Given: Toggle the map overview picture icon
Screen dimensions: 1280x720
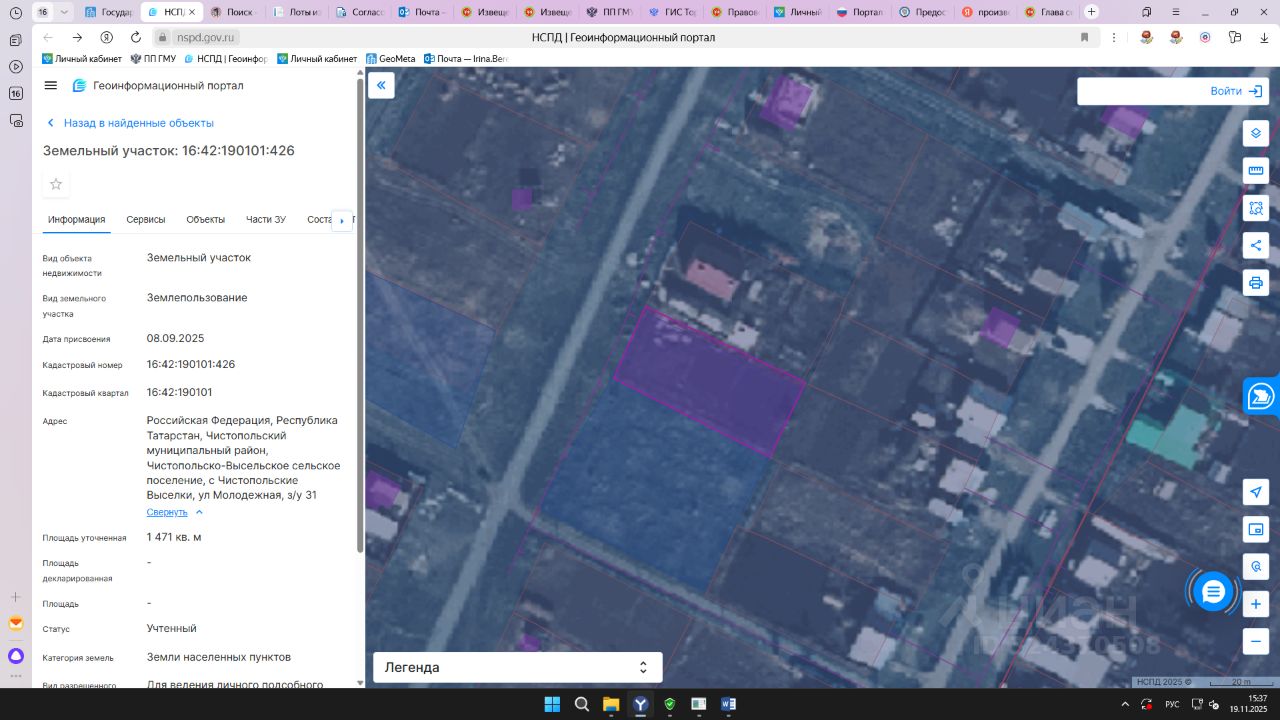Looking at the screenshot, I should 1256,529.
